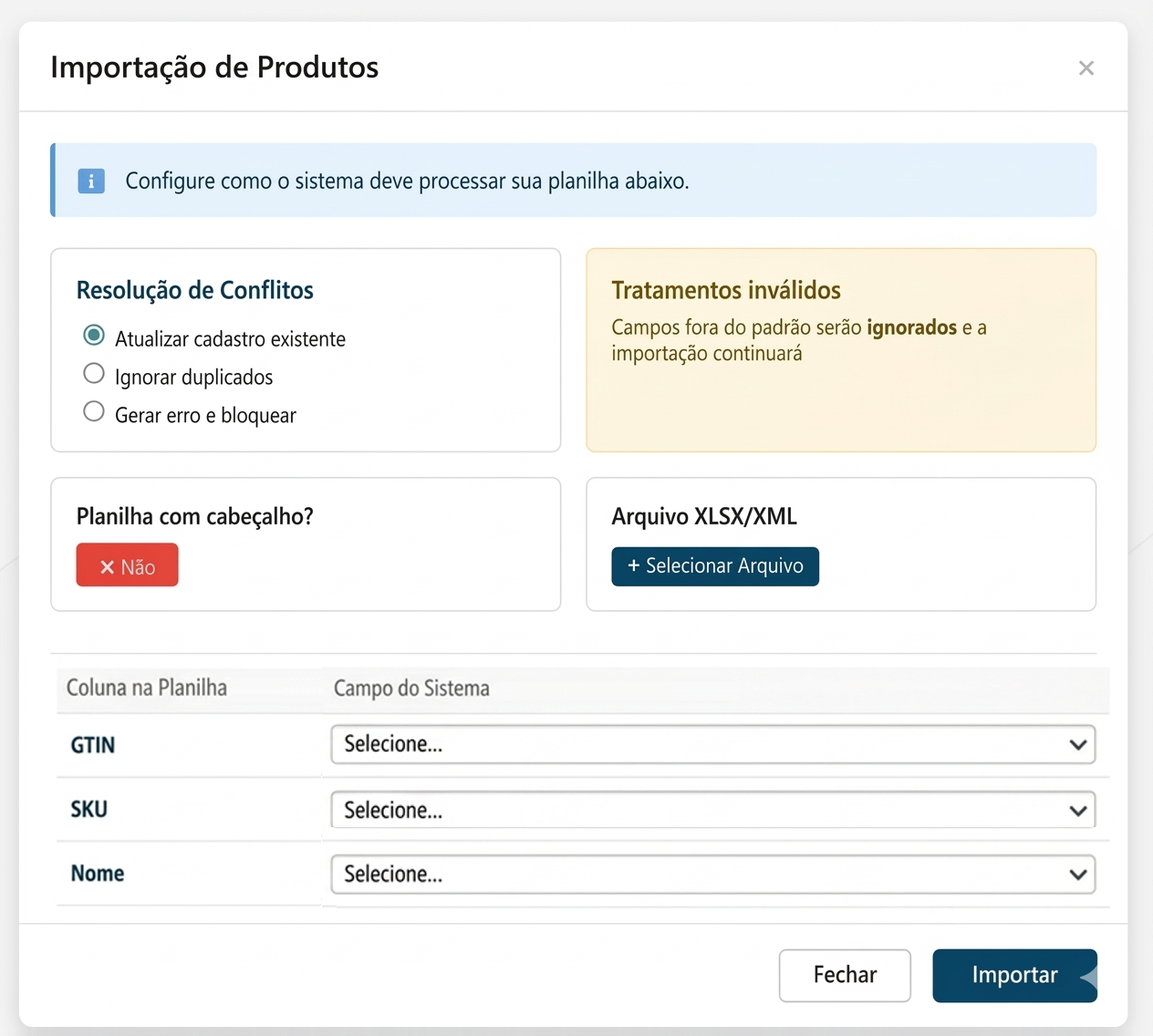Select the Nome row label

click(x=98, y=874)
